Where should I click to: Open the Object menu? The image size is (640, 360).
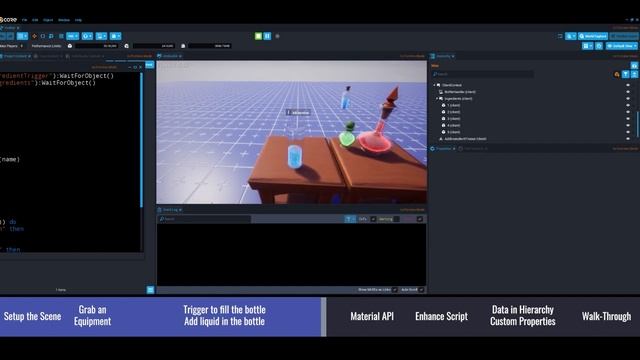point(48,20)
